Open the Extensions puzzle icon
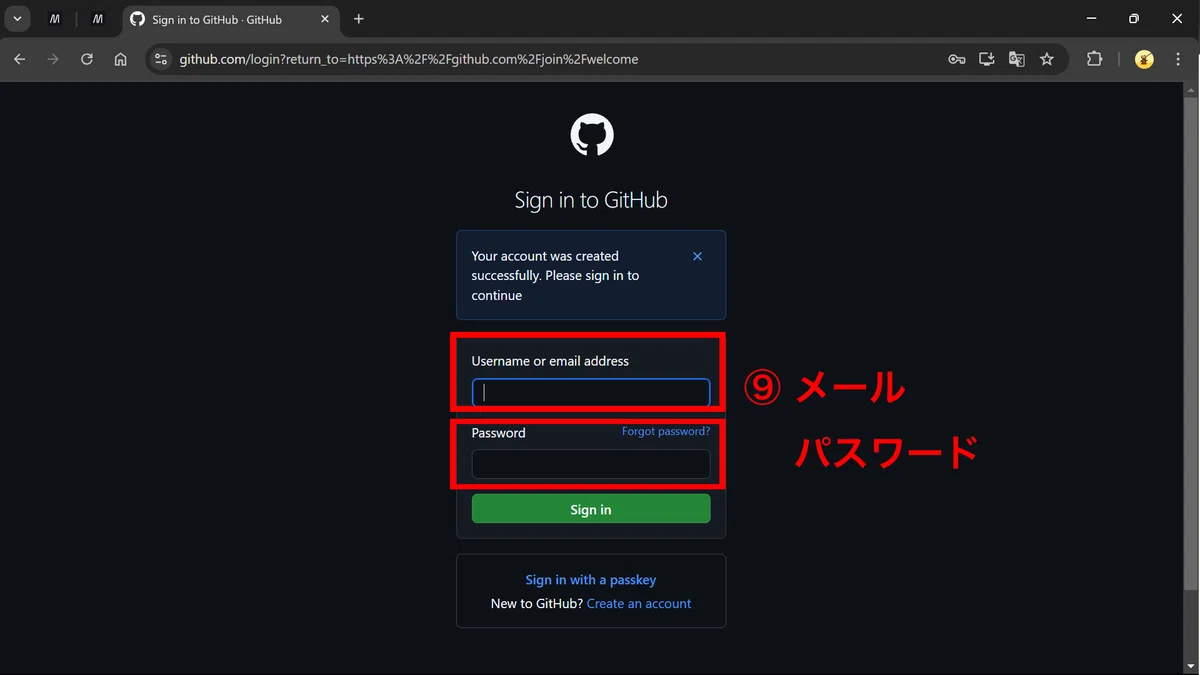Image resolution: width=1200 pixels, height=675 pixels. pyautogui.click(x=1094, y=59)
